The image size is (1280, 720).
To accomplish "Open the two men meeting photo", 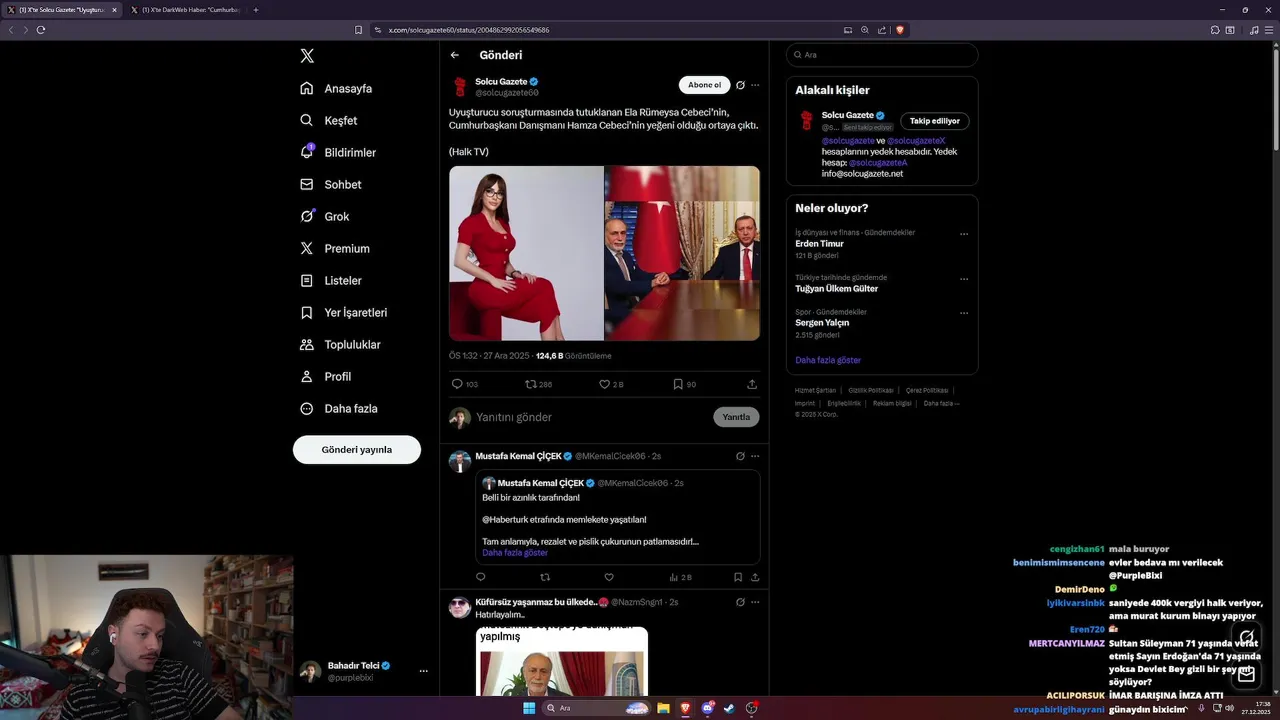I will (683, 253).
